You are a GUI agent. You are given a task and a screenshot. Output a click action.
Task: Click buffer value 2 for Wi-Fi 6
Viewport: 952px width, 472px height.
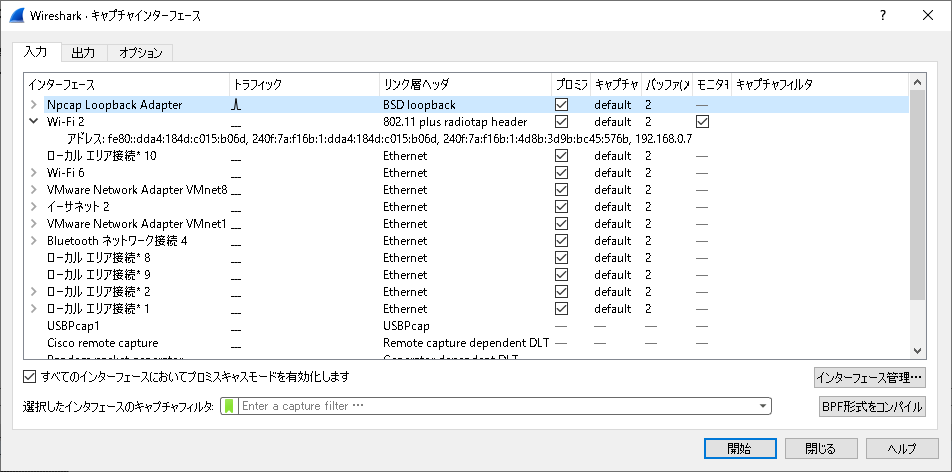pyautogui.click(x=648, y=173)
